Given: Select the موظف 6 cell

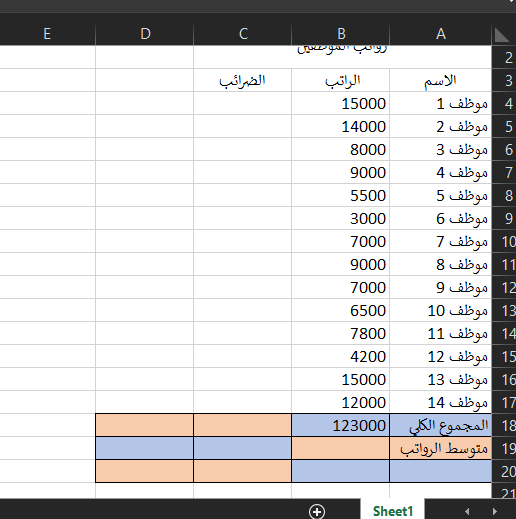Looking at the screenshot, I should (441, 219).
